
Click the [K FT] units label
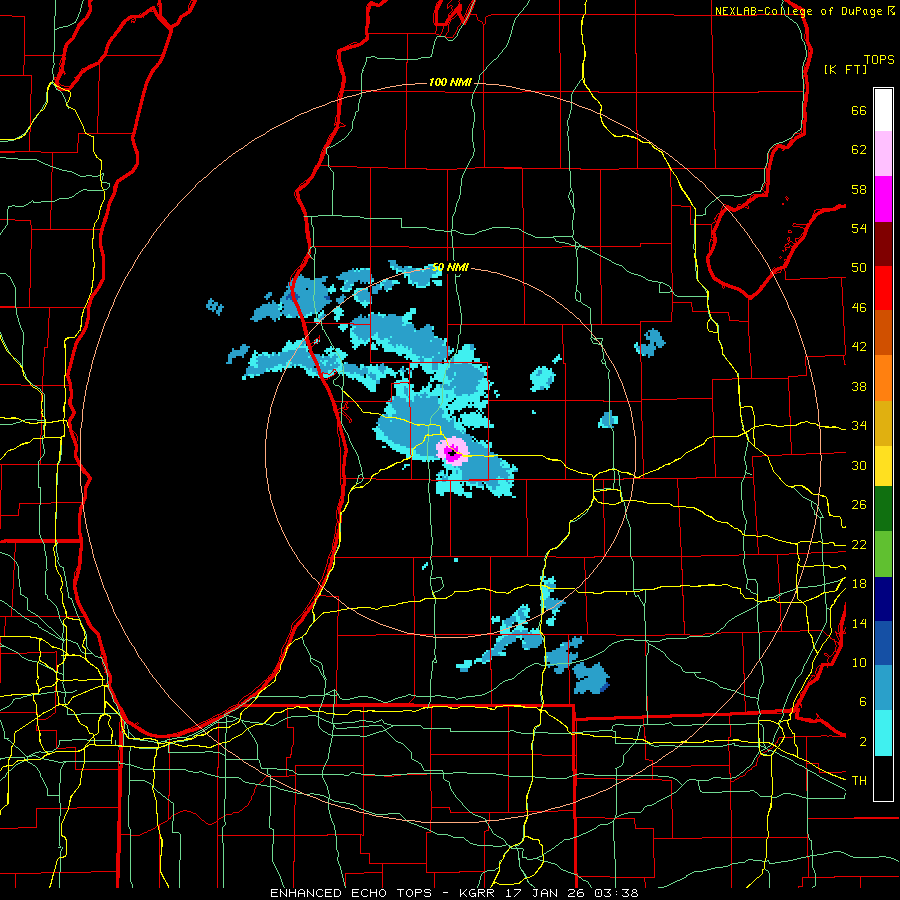[x=845, y=69]
